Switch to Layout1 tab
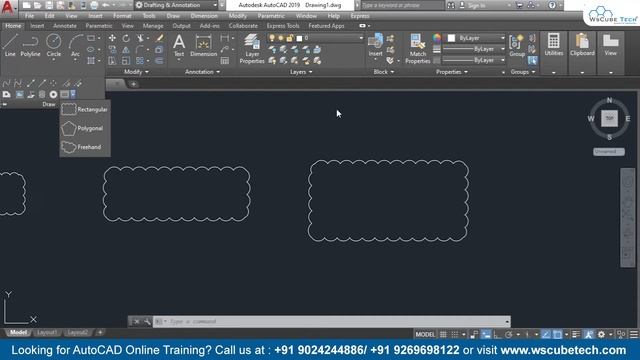The width and height of the screenshot is (640, 360). point(47,333)
